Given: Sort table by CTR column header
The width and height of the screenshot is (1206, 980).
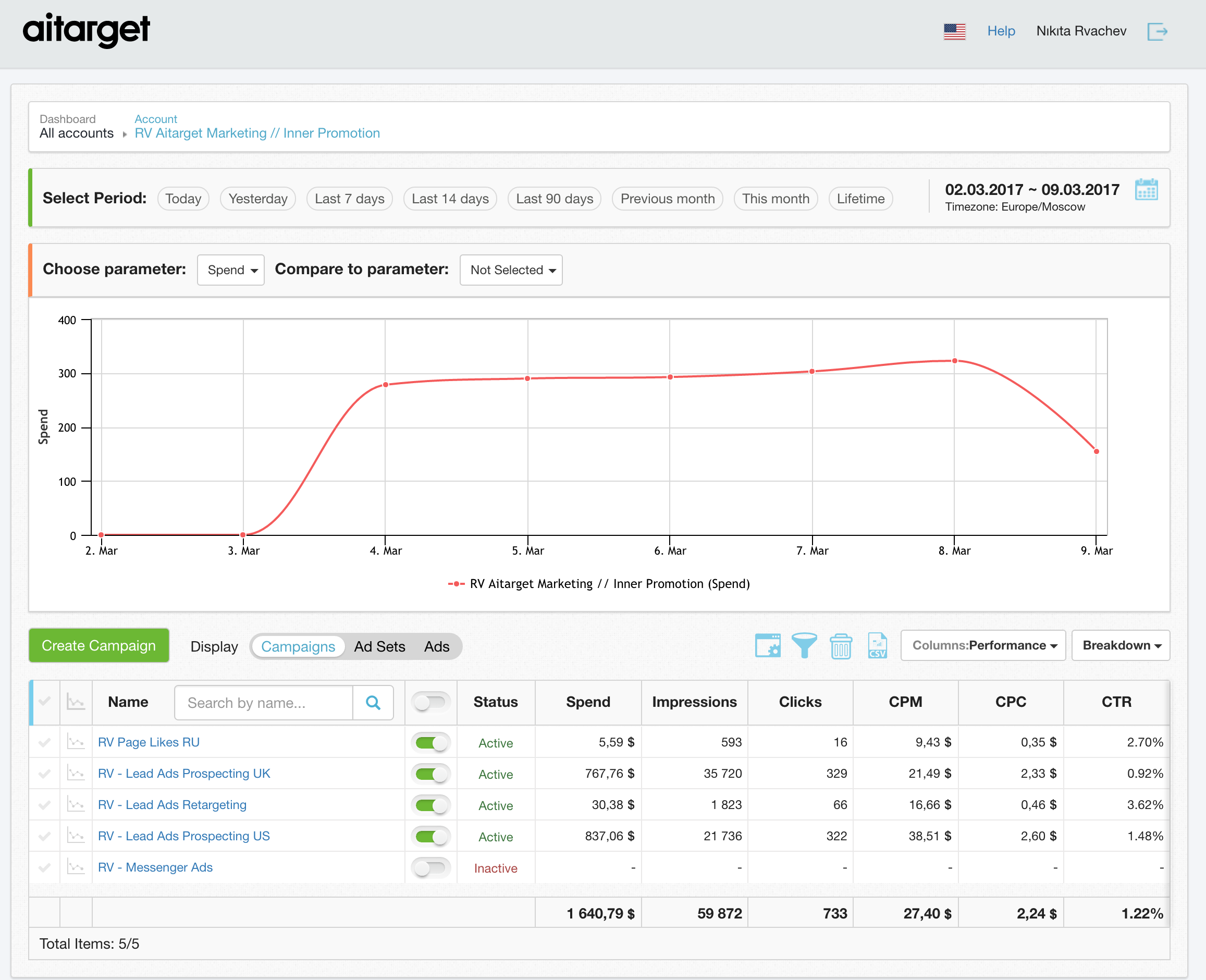Looking at the screenshot, I should 1116,702.
